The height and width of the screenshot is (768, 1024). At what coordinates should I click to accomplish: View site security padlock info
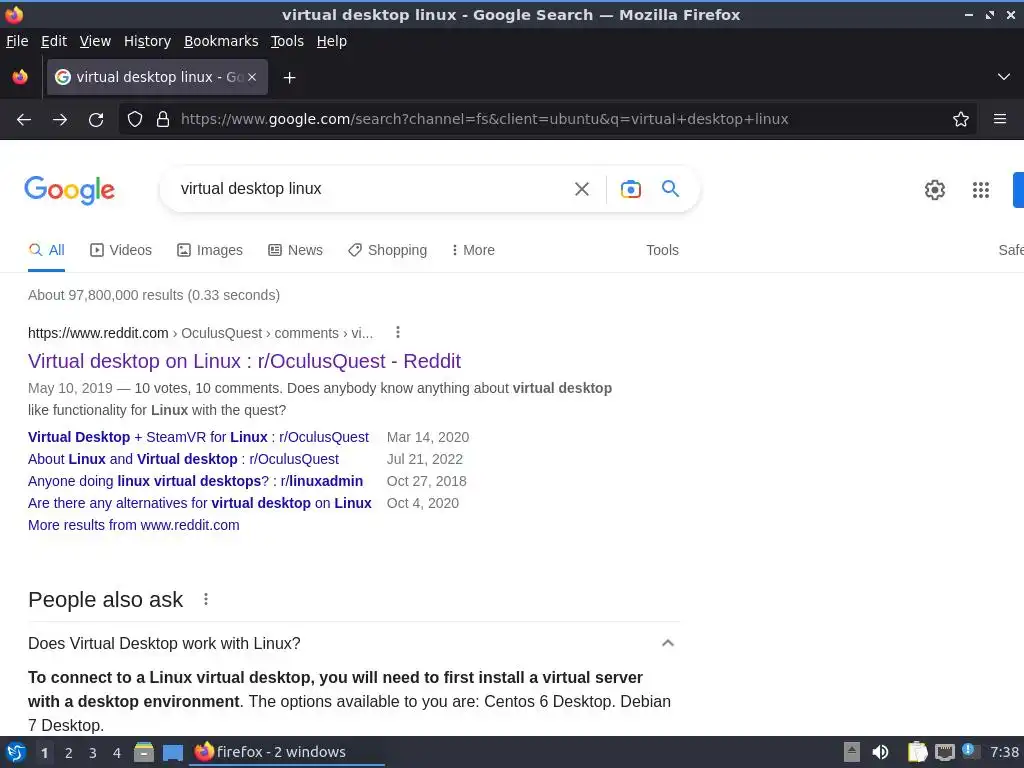pos(163,120)
